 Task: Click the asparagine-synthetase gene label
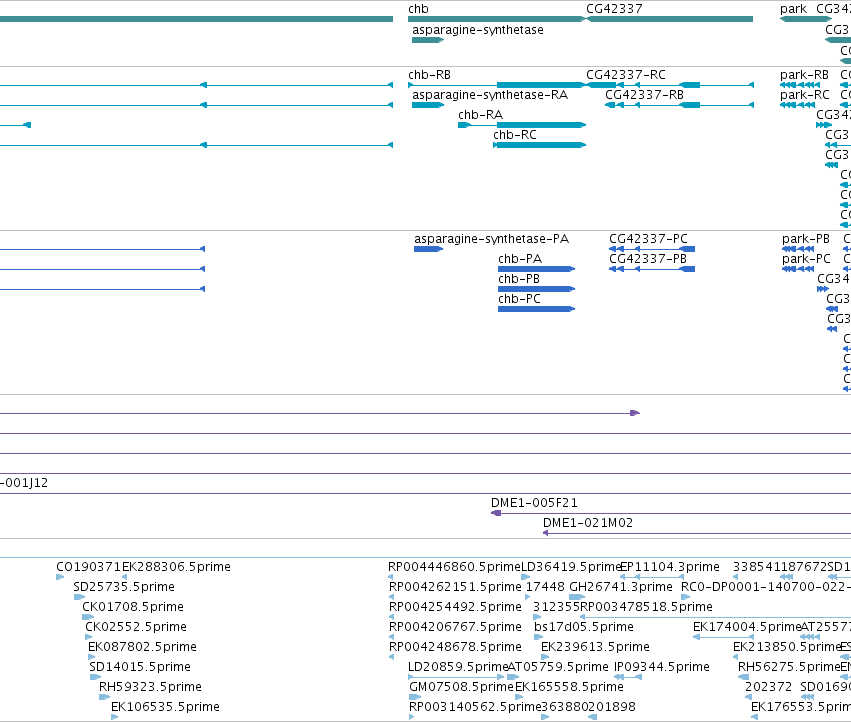click(x=478, y=30)
